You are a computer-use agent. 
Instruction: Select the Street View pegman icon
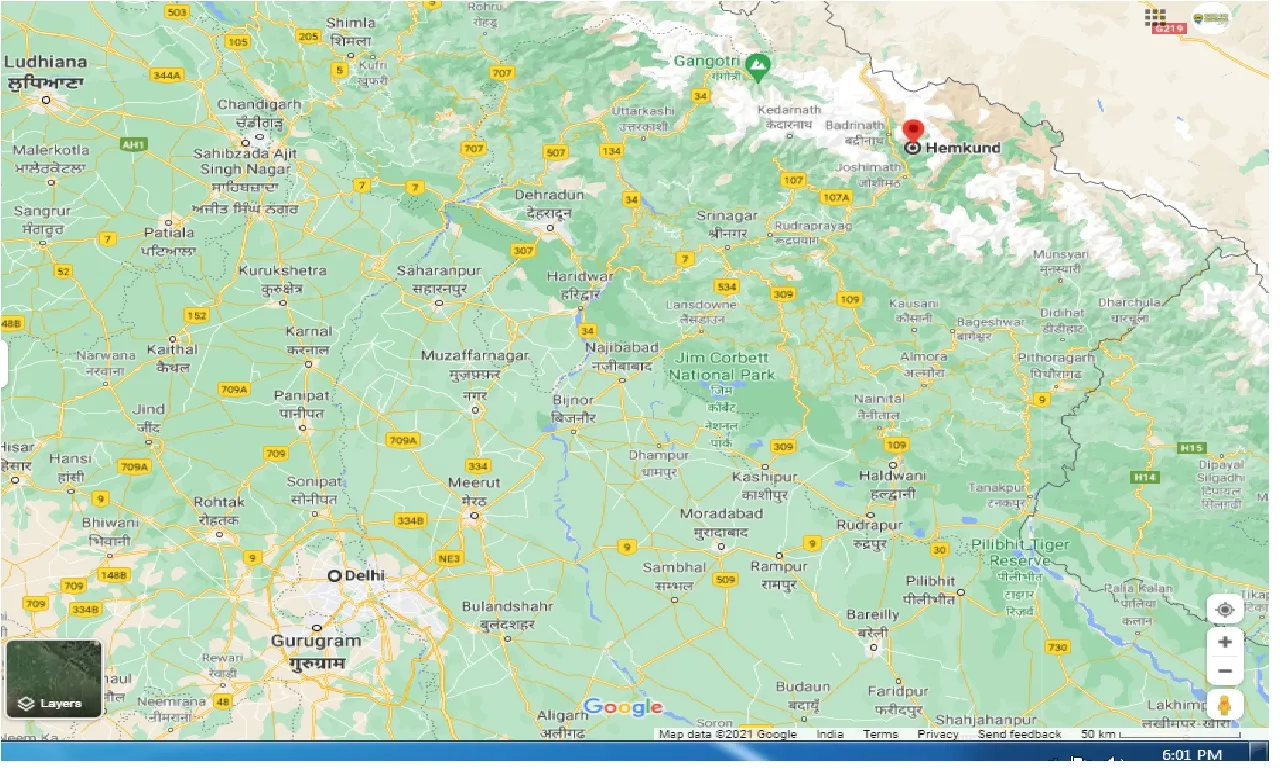1225,704
